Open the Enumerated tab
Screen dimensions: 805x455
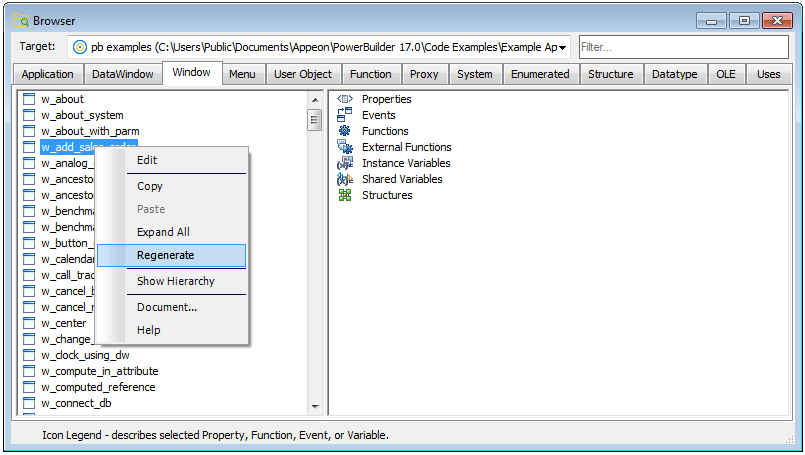[540, 74]
